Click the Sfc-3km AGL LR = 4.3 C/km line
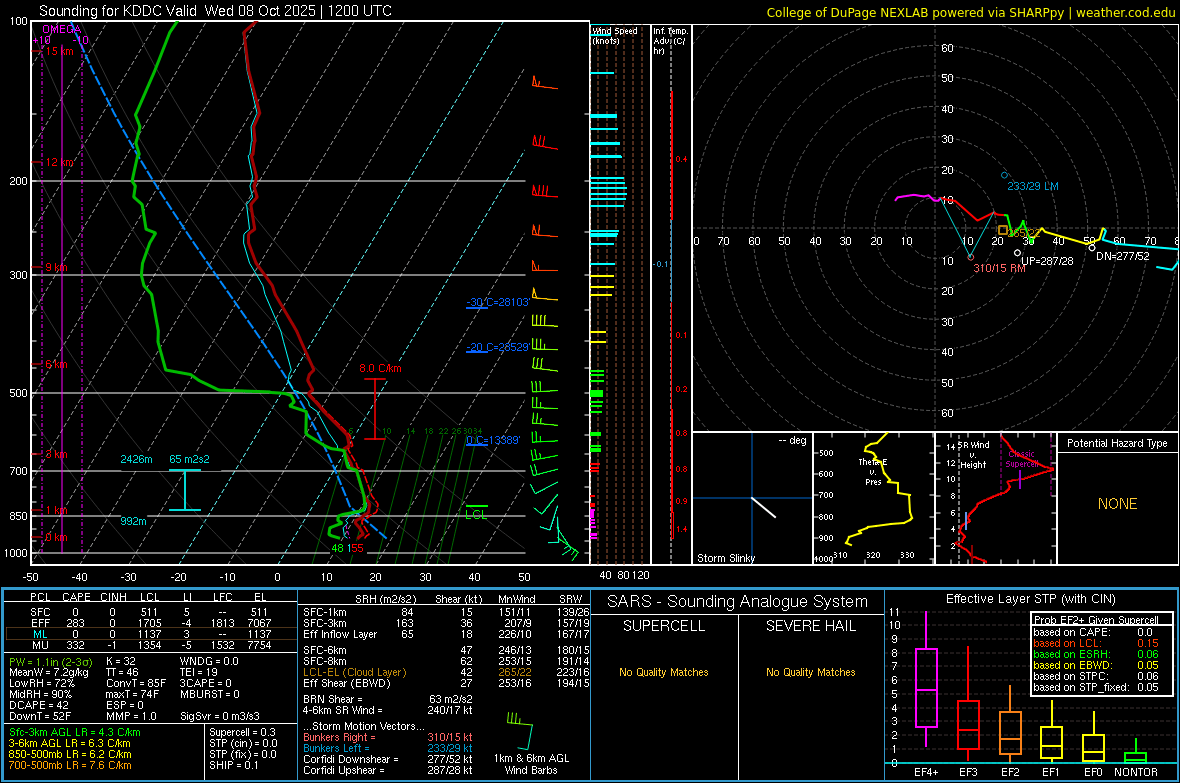The height and width of the screenshot is (783, 1180). tap(75, 732)
